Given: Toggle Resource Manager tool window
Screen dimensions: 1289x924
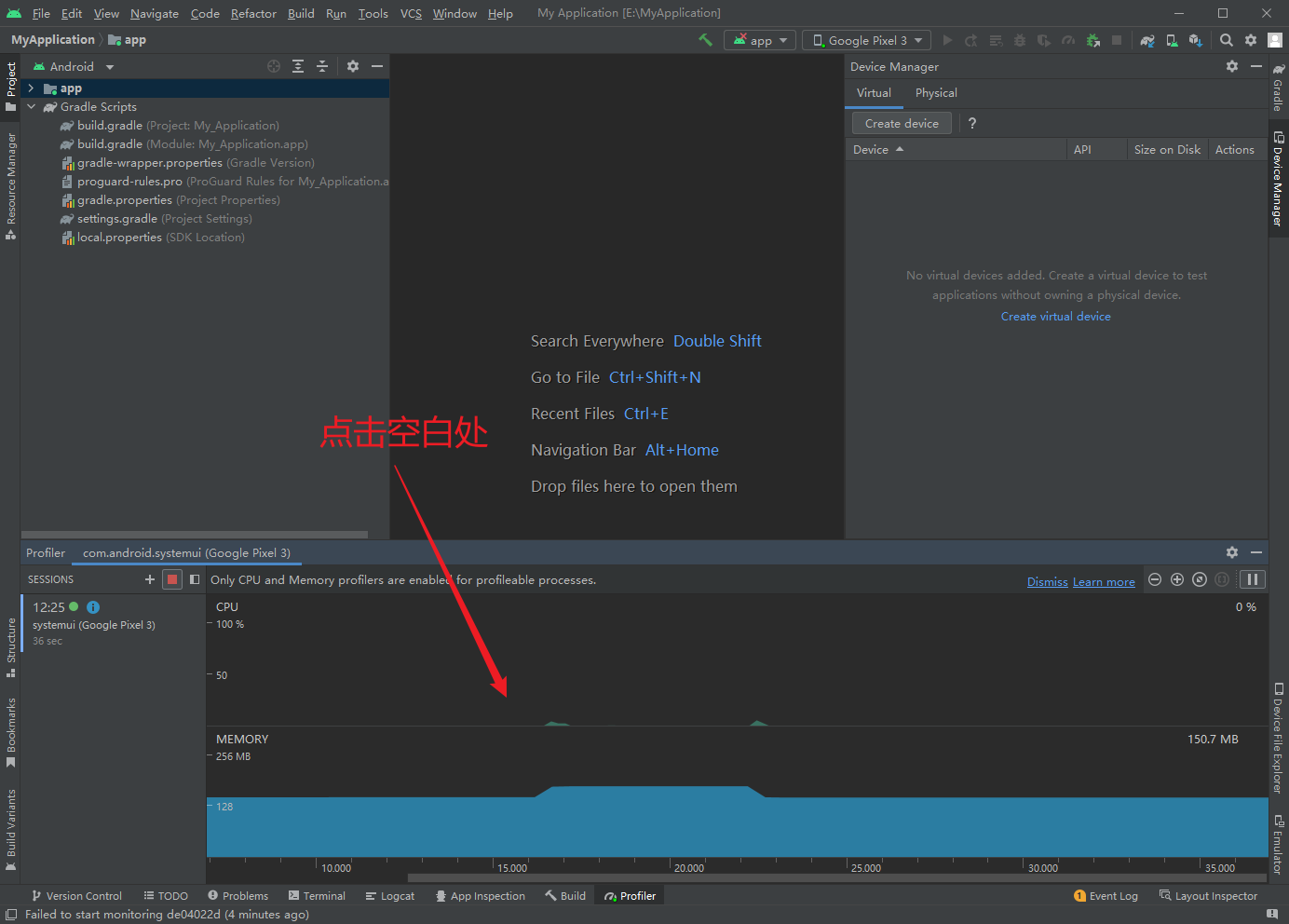Looking at the screenshot, I should (10, 185).
